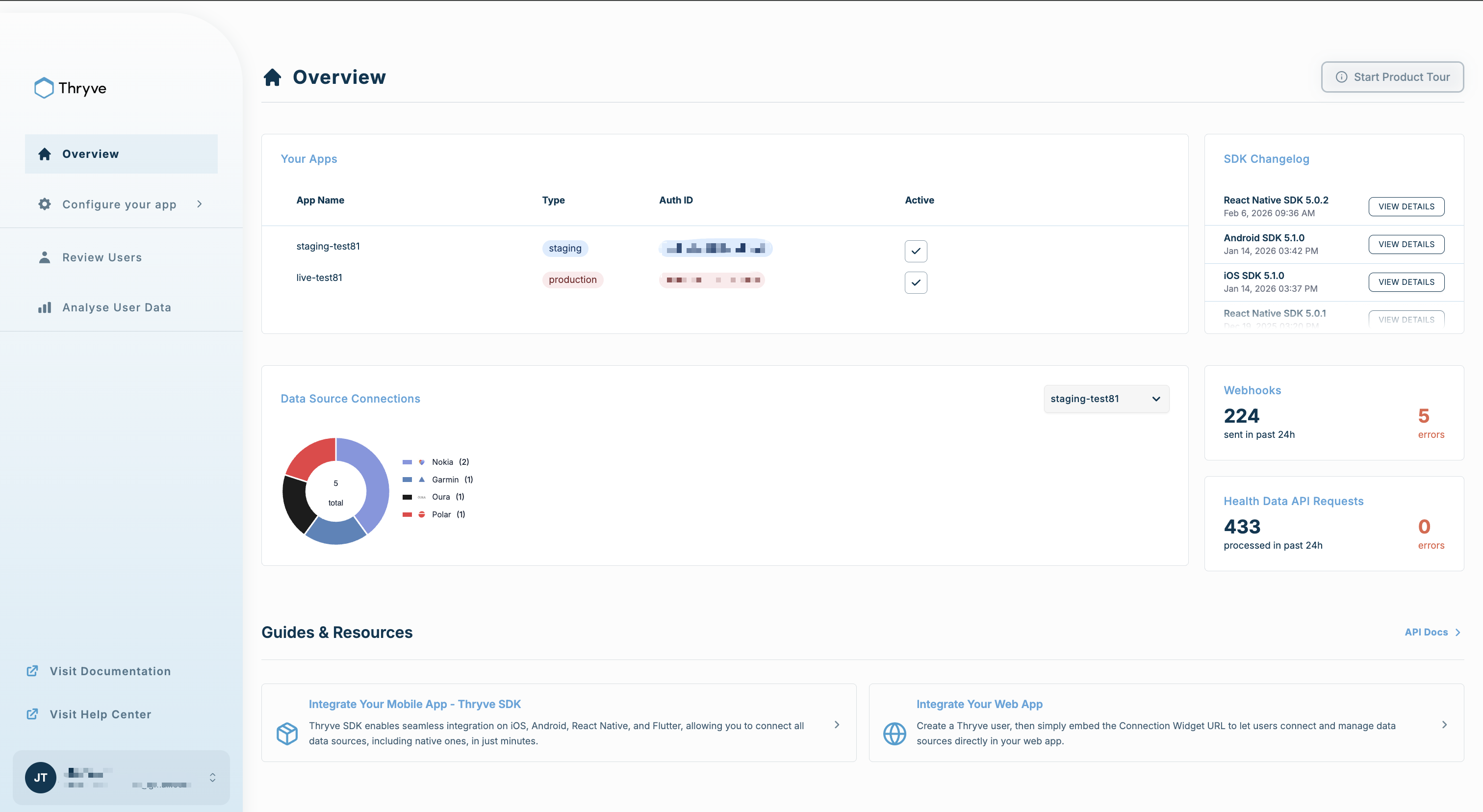The height and width of the screenshot is (812, 1483).
Task: Click the Review Users person icon
Action: 44,257
